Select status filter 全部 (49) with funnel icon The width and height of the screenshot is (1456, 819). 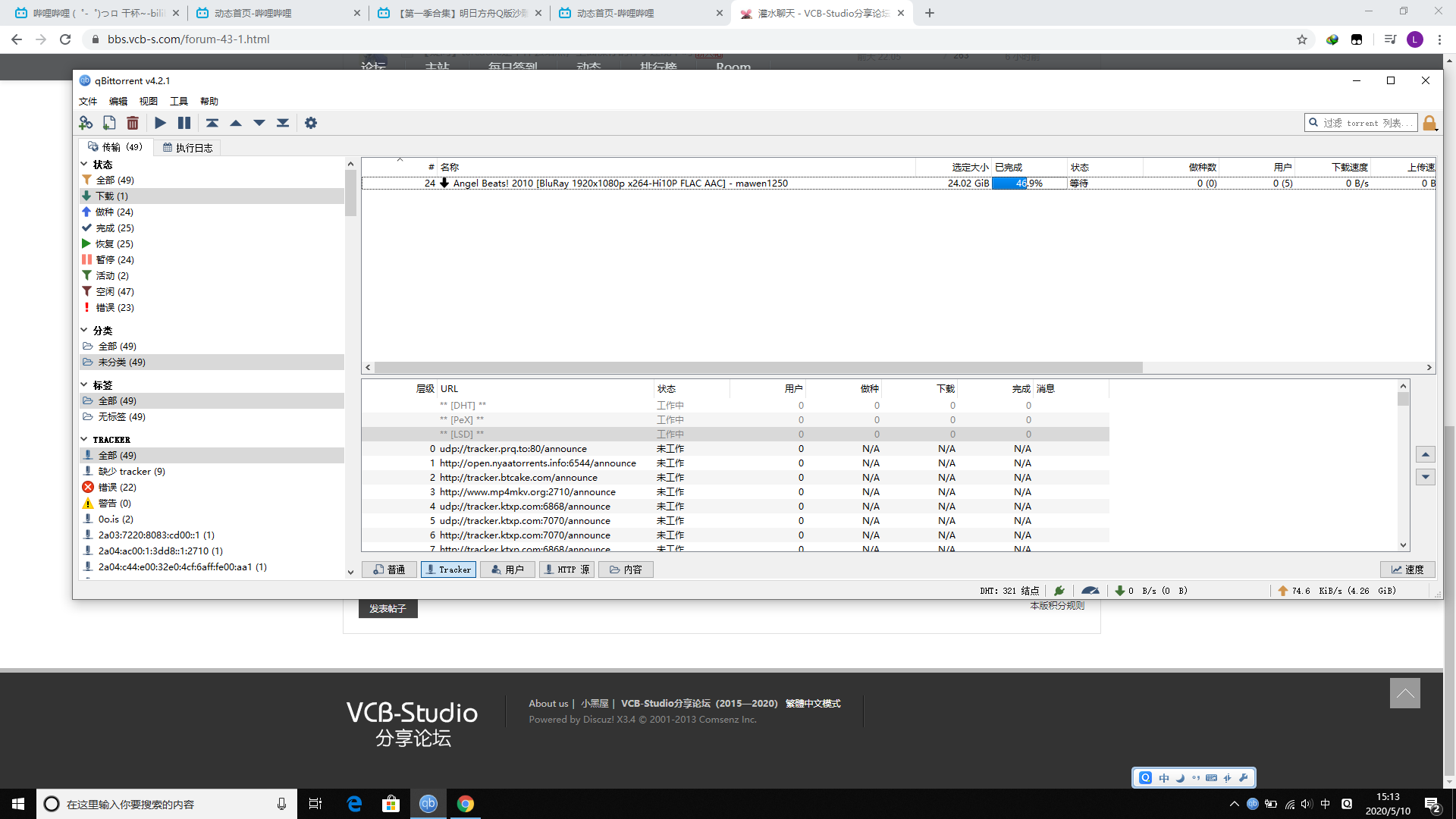(x=212, y=180)
